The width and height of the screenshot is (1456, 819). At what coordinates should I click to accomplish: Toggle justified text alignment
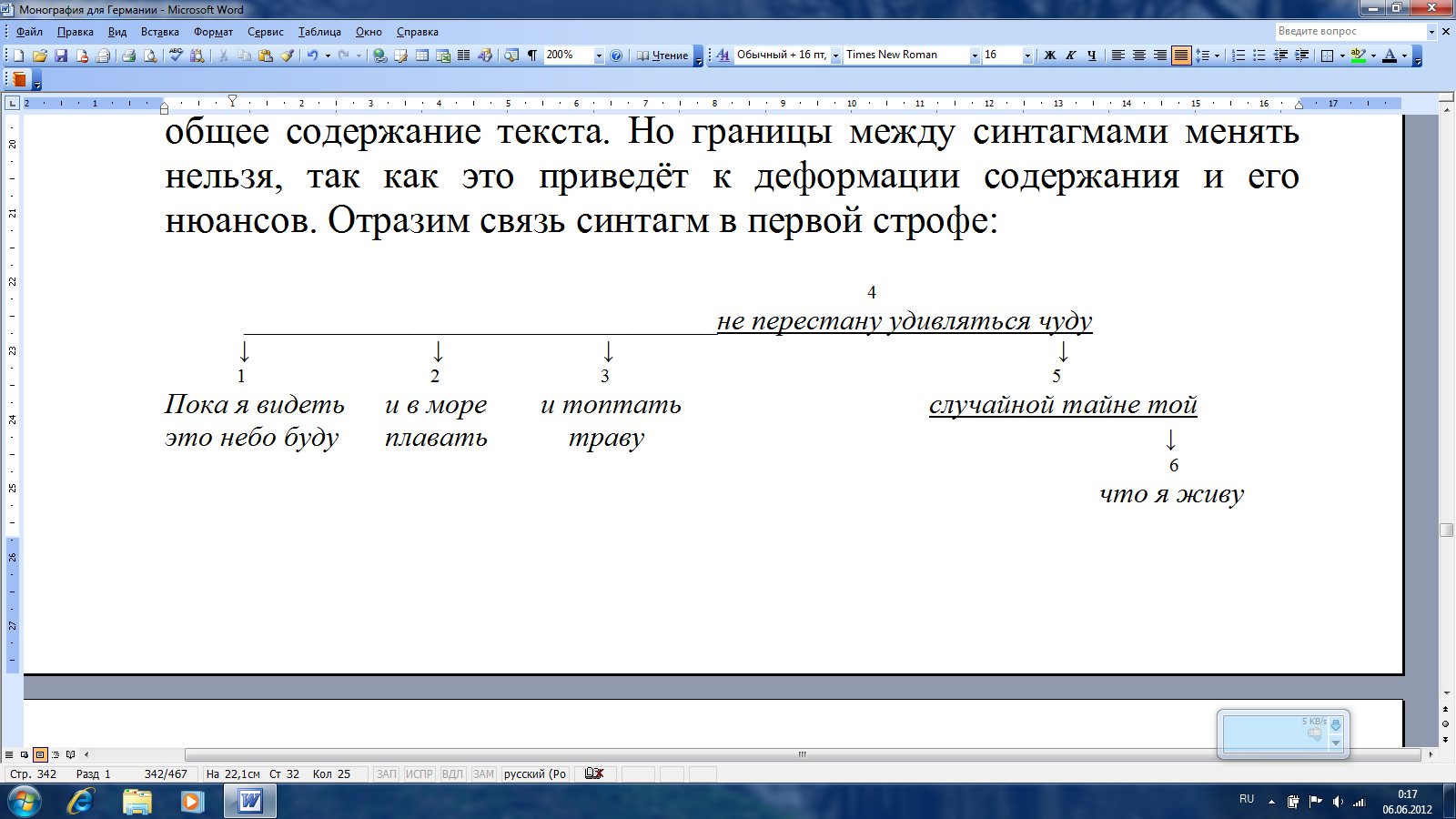coord(1181,56)
